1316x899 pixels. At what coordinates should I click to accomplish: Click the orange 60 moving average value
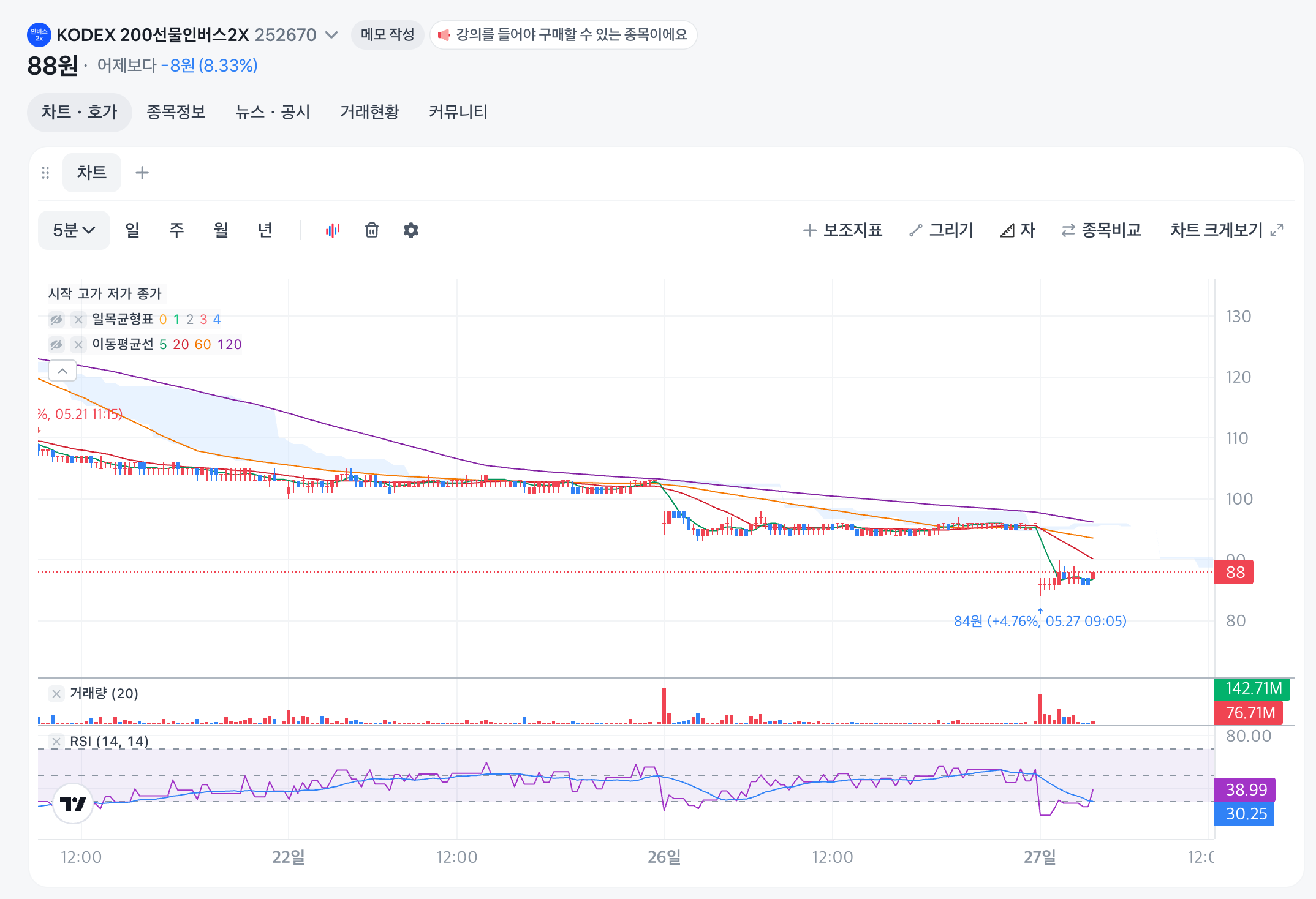pyautogui.click(x=203, y=345)
